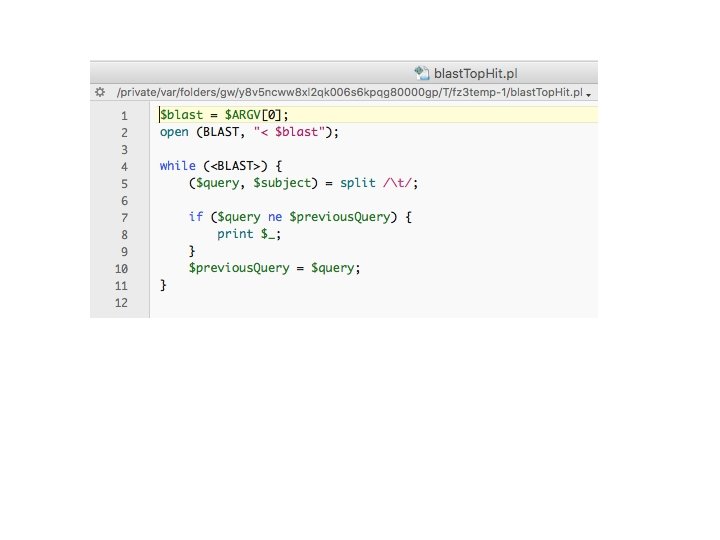Click line number 1 in the gutter

pyautogui.click(x=124, y=116)
